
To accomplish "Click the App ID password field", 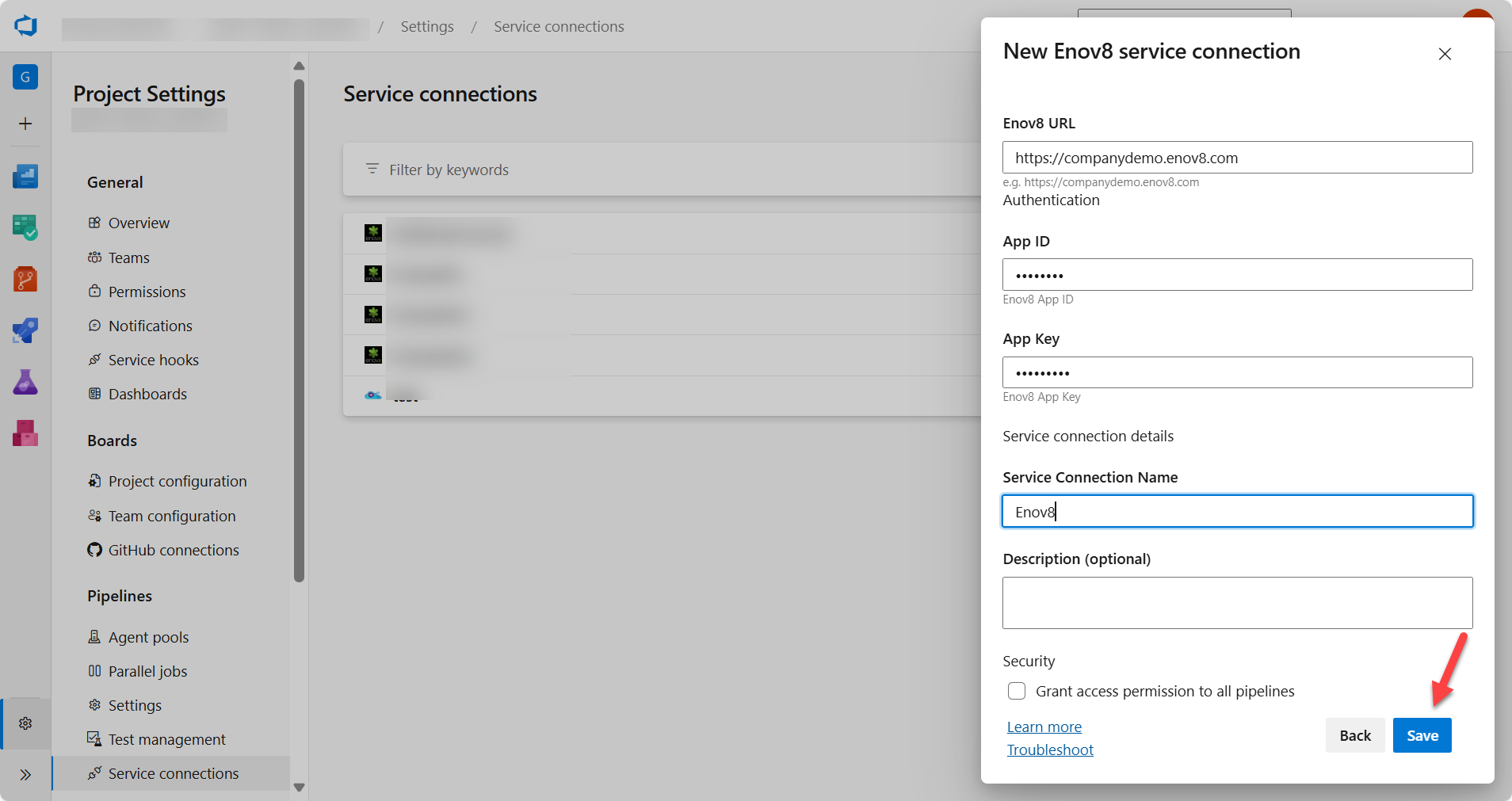I will click(1237, 275).
